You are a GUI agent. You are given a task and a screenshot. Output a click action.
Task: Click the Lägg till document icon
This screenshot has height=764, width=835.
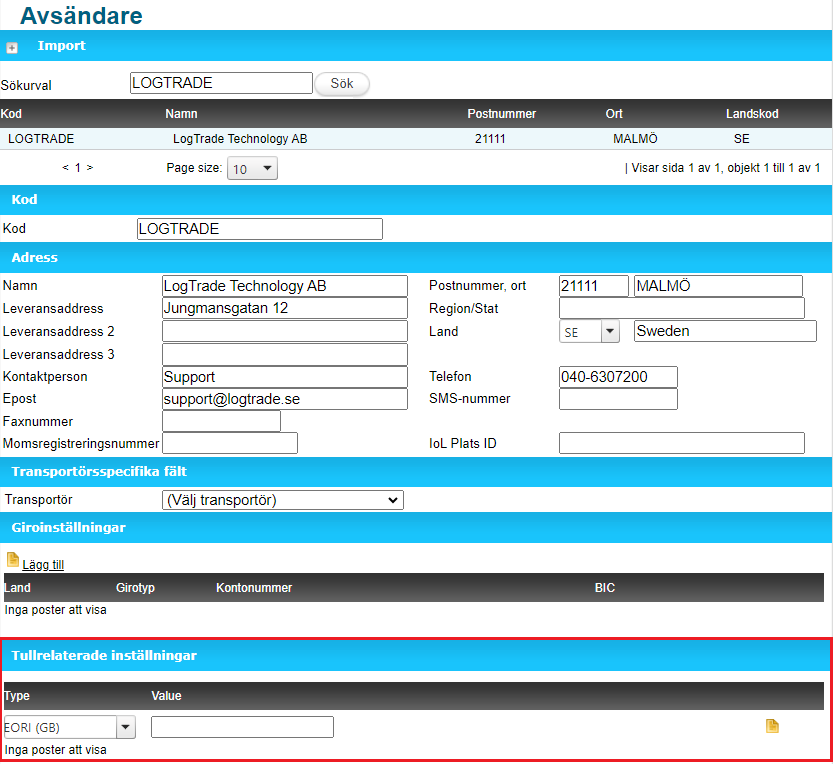pos(13,560)
